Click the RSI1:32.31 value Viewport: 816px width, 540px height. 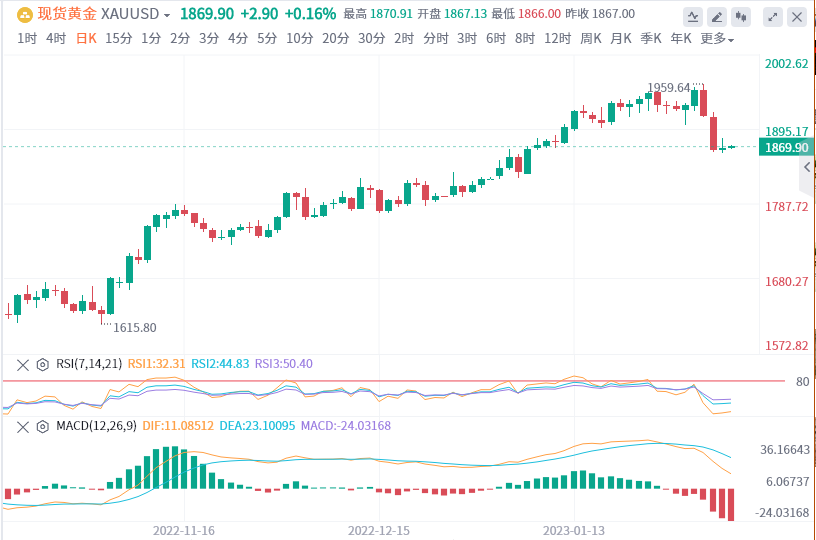(157, 364)
